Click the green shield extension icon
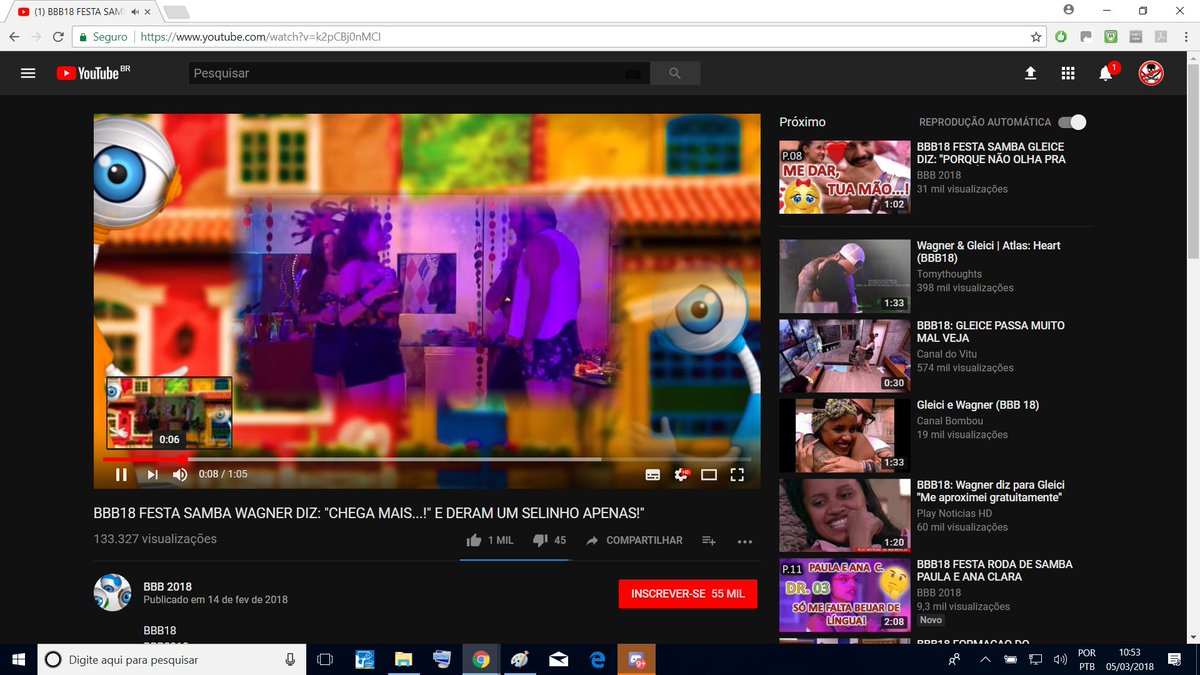 [1110, 37]
